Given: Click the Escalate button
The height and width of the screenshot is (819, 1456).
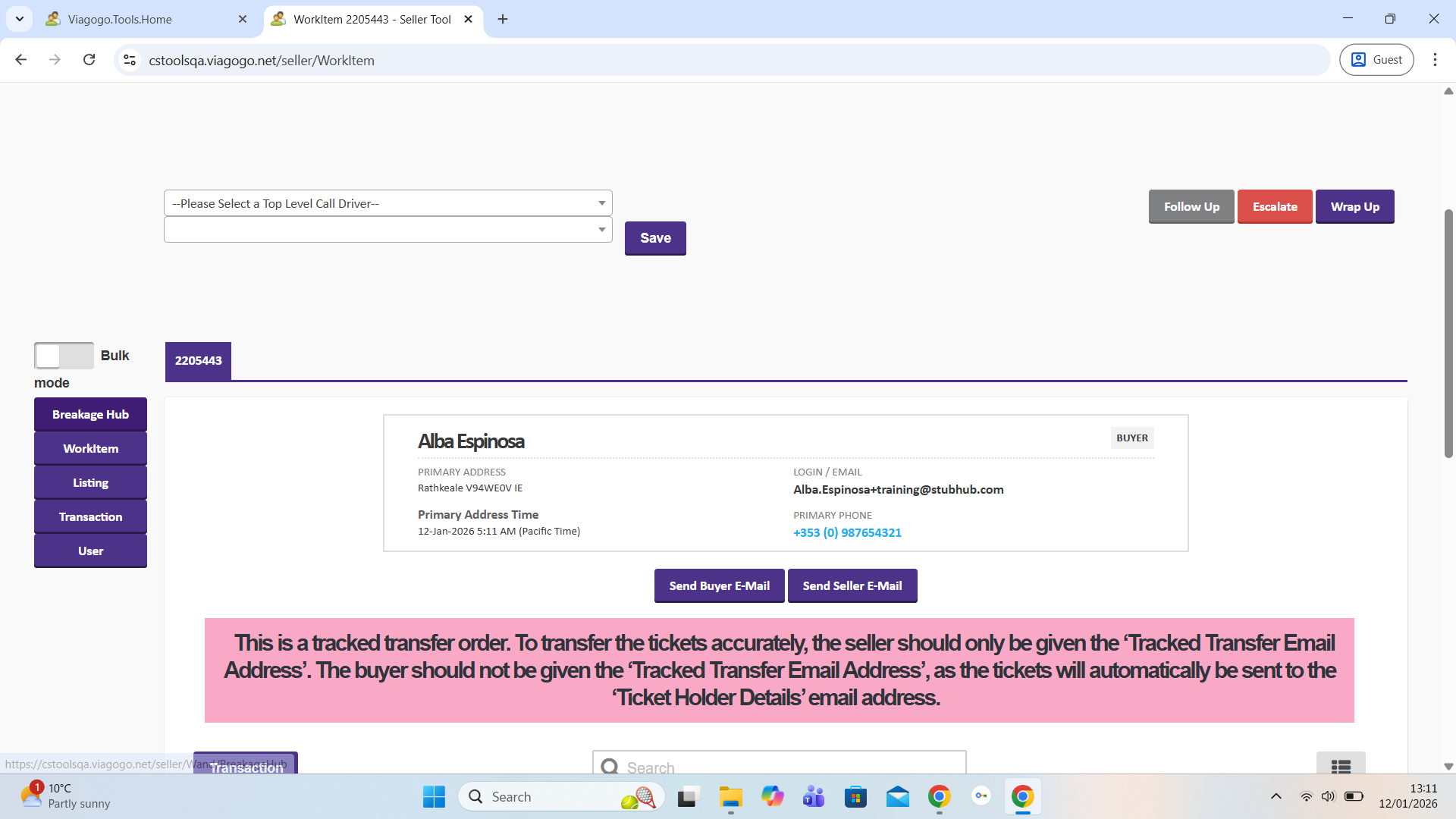Looking at the screenshot, I should 1274,207.
